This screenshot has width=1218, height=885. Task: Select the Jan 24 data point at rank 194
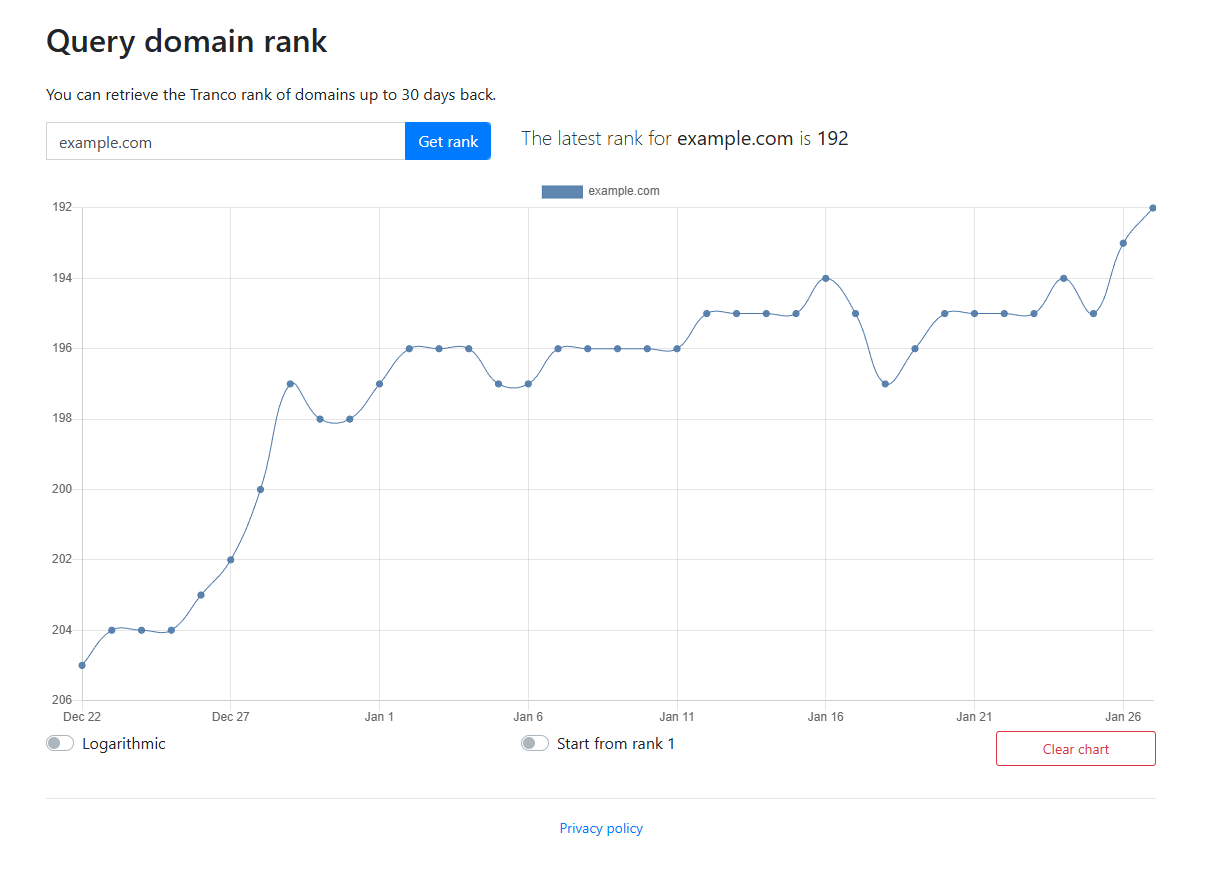1064,278
